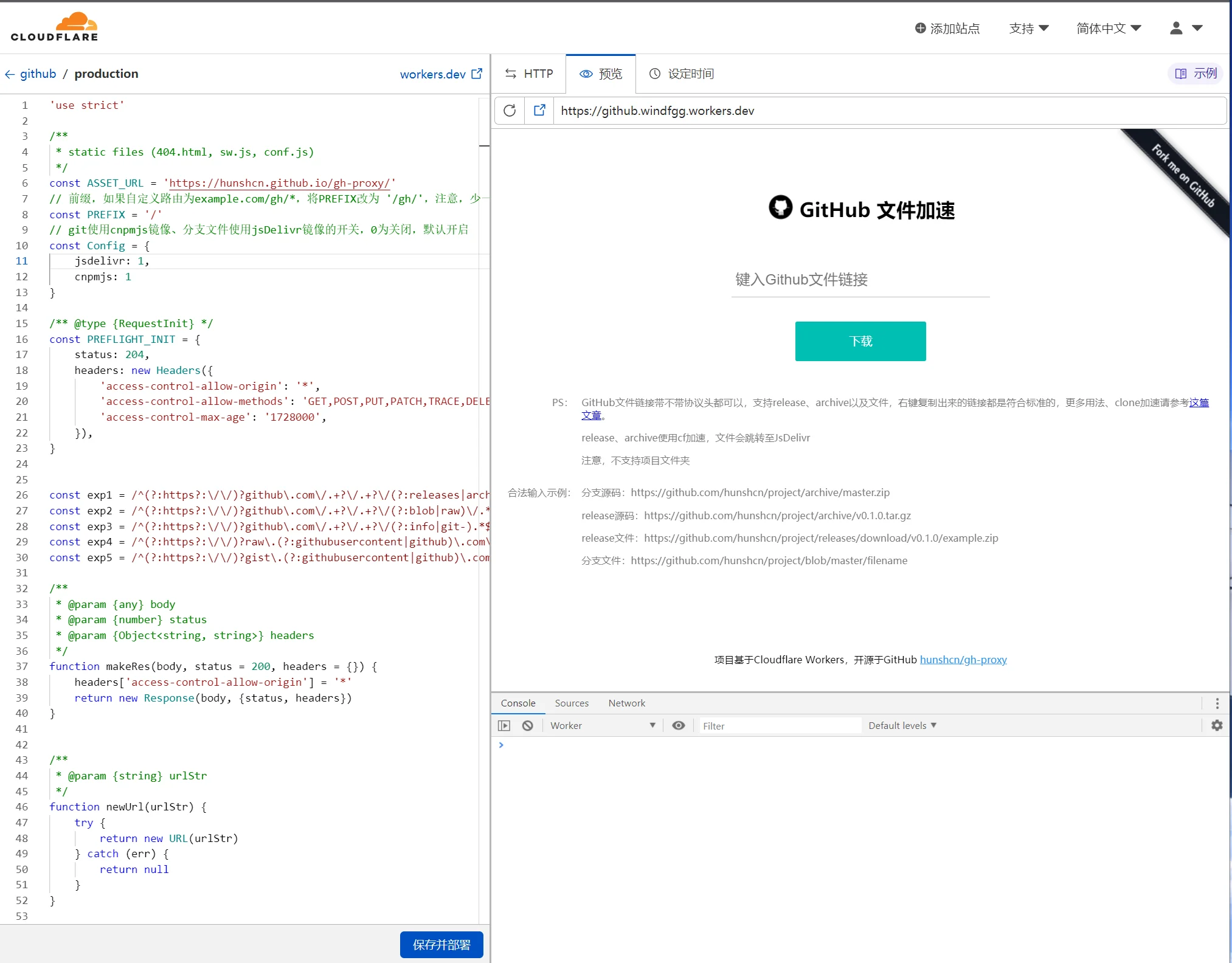This screenshot has width=1232, height=963.
Task: Expand the Default levels dropdown
Action: pyautogui.click(x=902, y=725)
